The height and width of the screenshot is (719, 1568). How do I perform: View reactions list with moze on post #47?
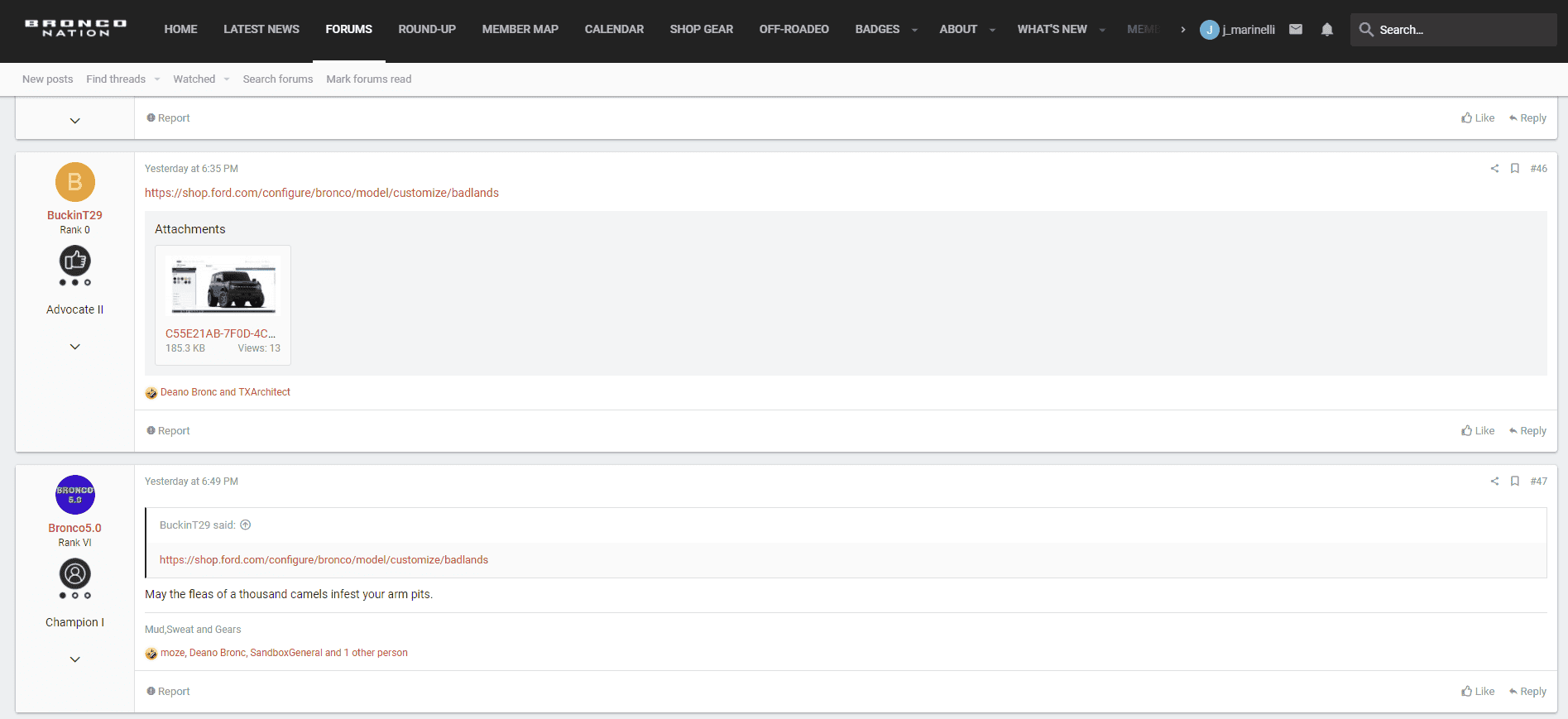tap(284, 653)
